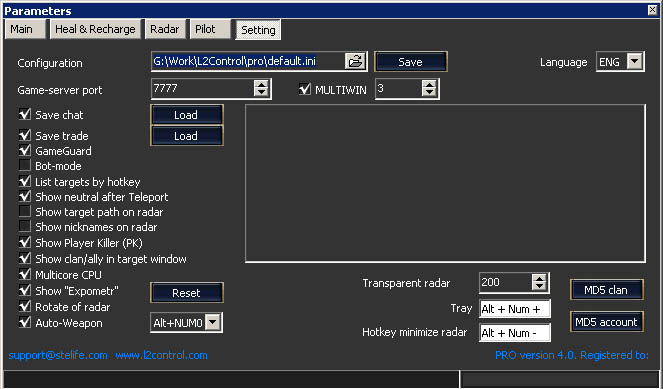The image size is (663, 389).
Task: Enable Show nicknames on radar checkbox
Action: coord(25,227)
